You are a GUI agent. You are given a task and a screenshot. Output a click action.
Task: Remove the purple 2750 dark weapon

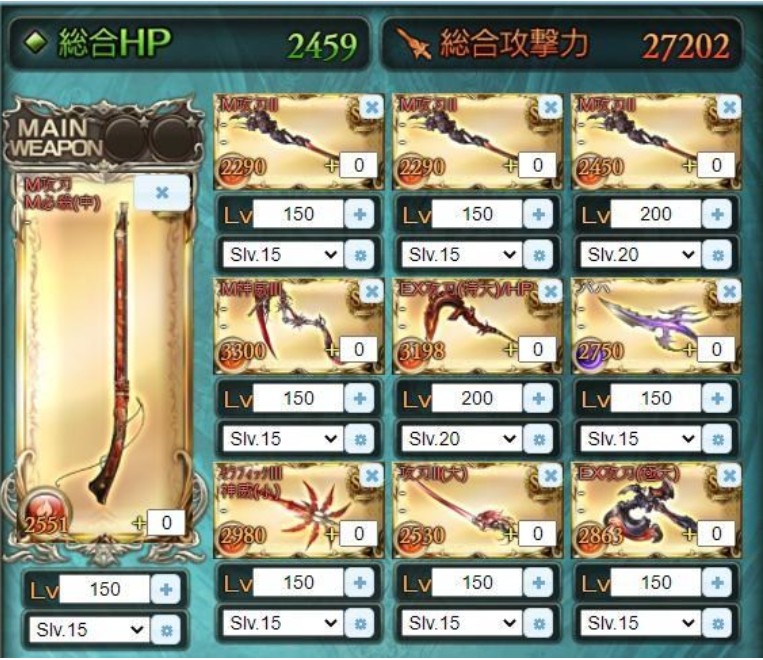pos(729,292)
